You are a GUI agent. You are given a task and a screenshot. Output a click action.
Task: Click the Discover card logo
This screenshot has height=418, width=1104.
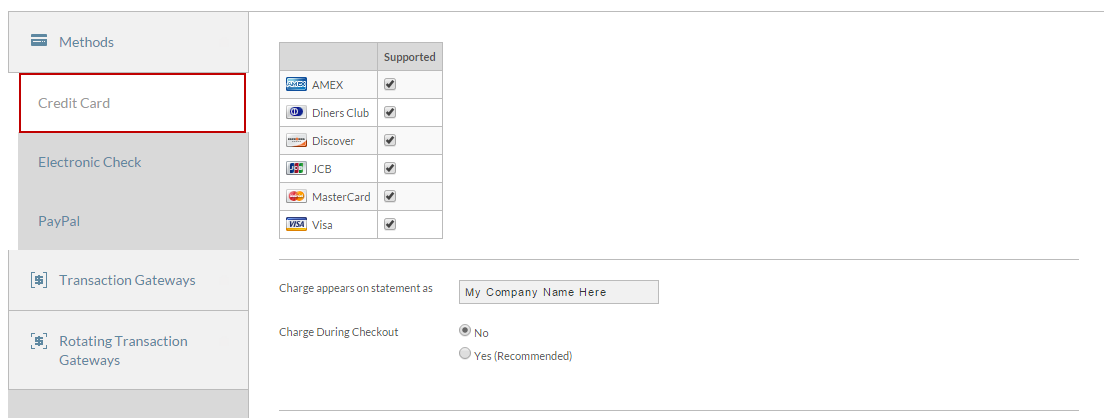(x=296, y=141)
